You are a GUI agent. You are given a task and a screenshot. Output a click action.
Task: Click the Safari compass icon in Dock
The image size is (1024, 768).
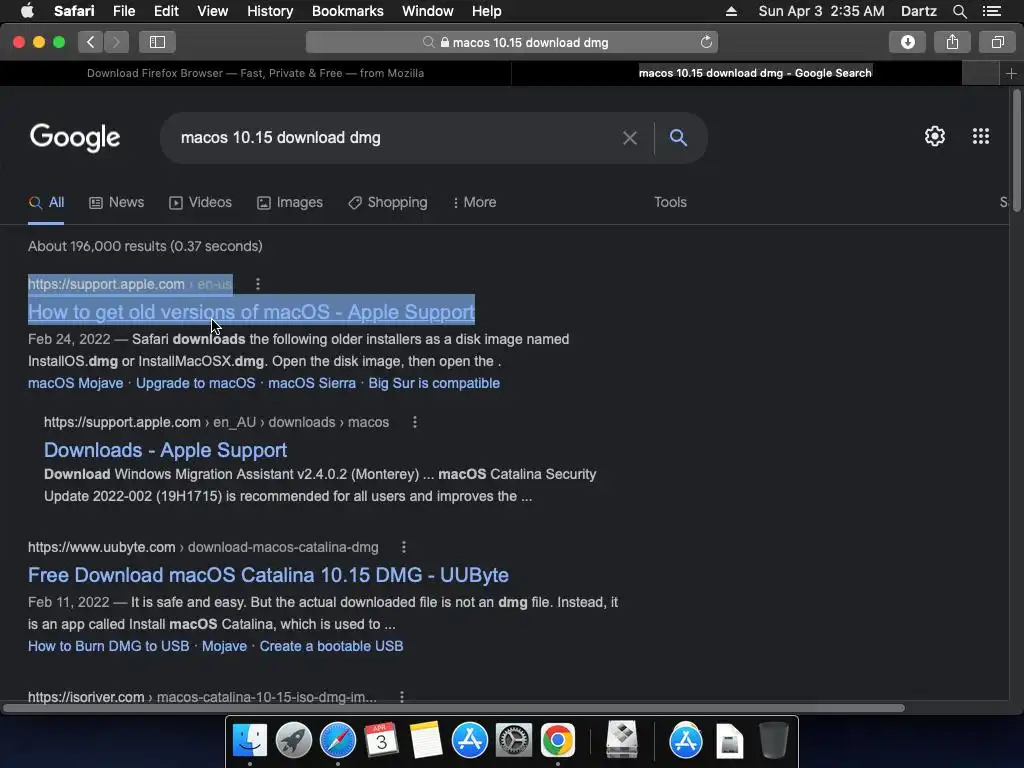click(x=338, y=741)
